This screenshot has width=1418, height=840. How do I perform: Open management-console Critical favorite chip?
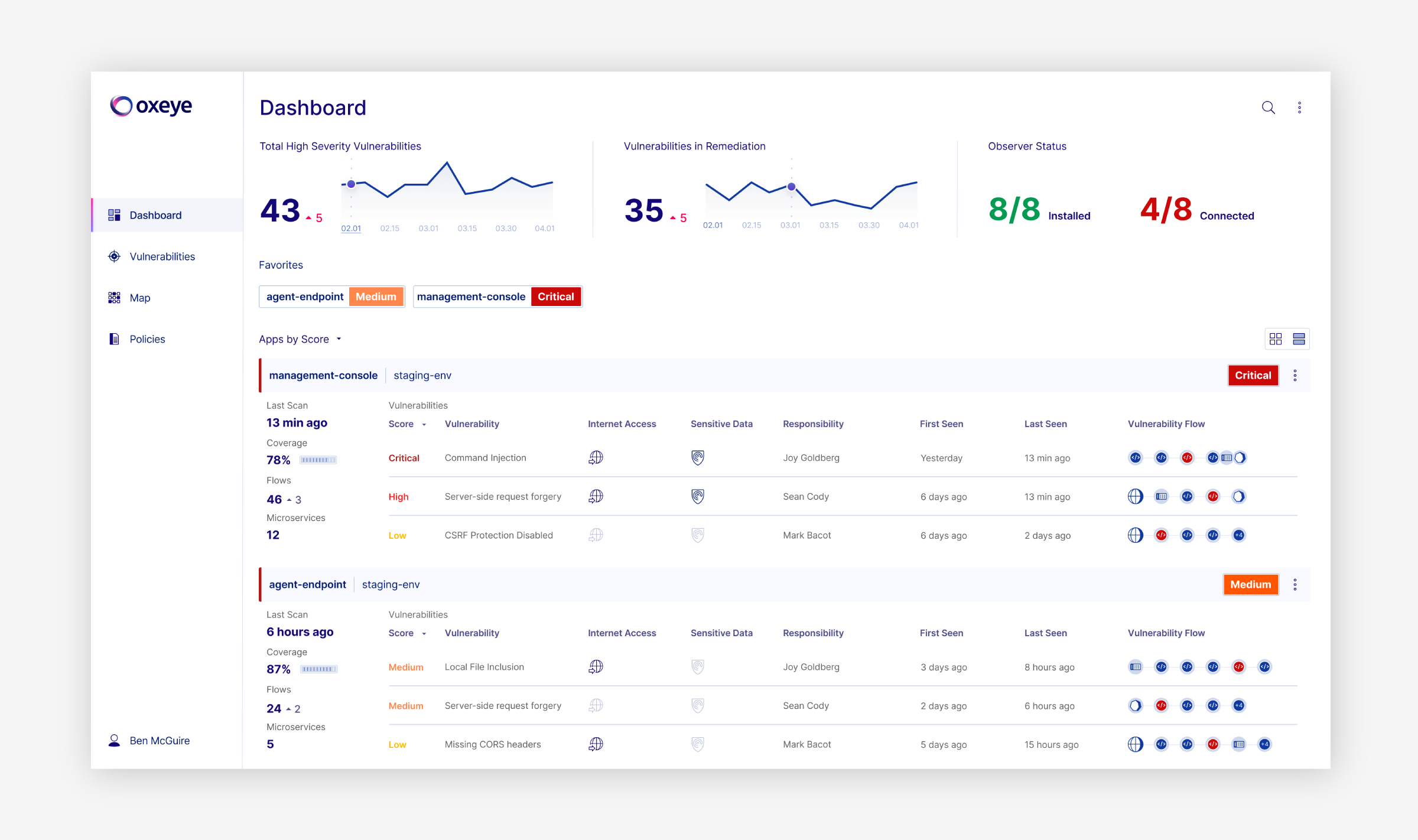497,297
